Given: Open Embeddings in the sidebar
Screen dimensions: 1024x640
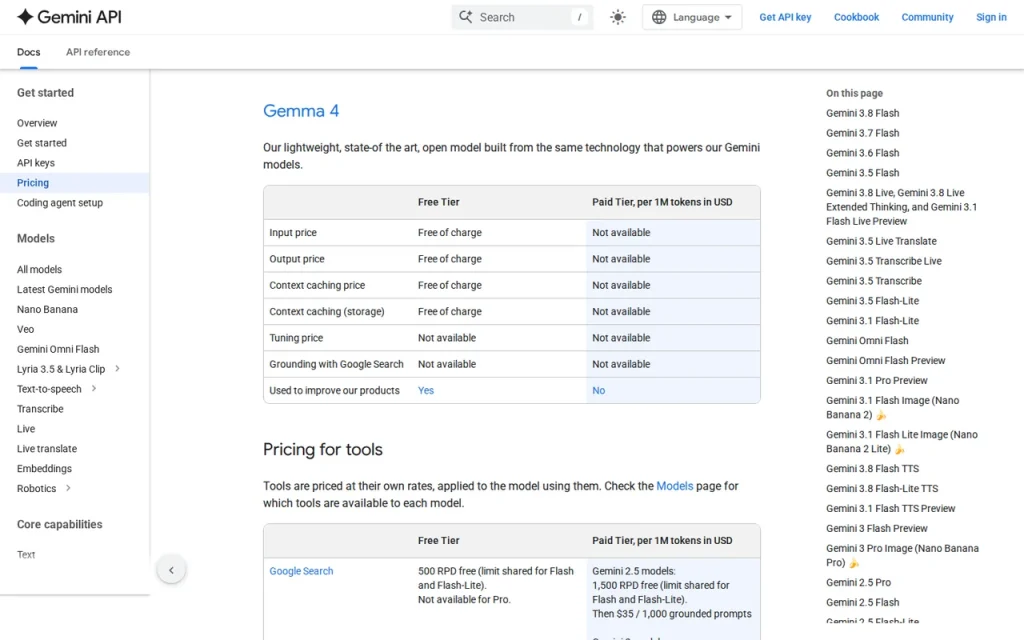Looking at the screenshot, I should click(x=44, y=468).
